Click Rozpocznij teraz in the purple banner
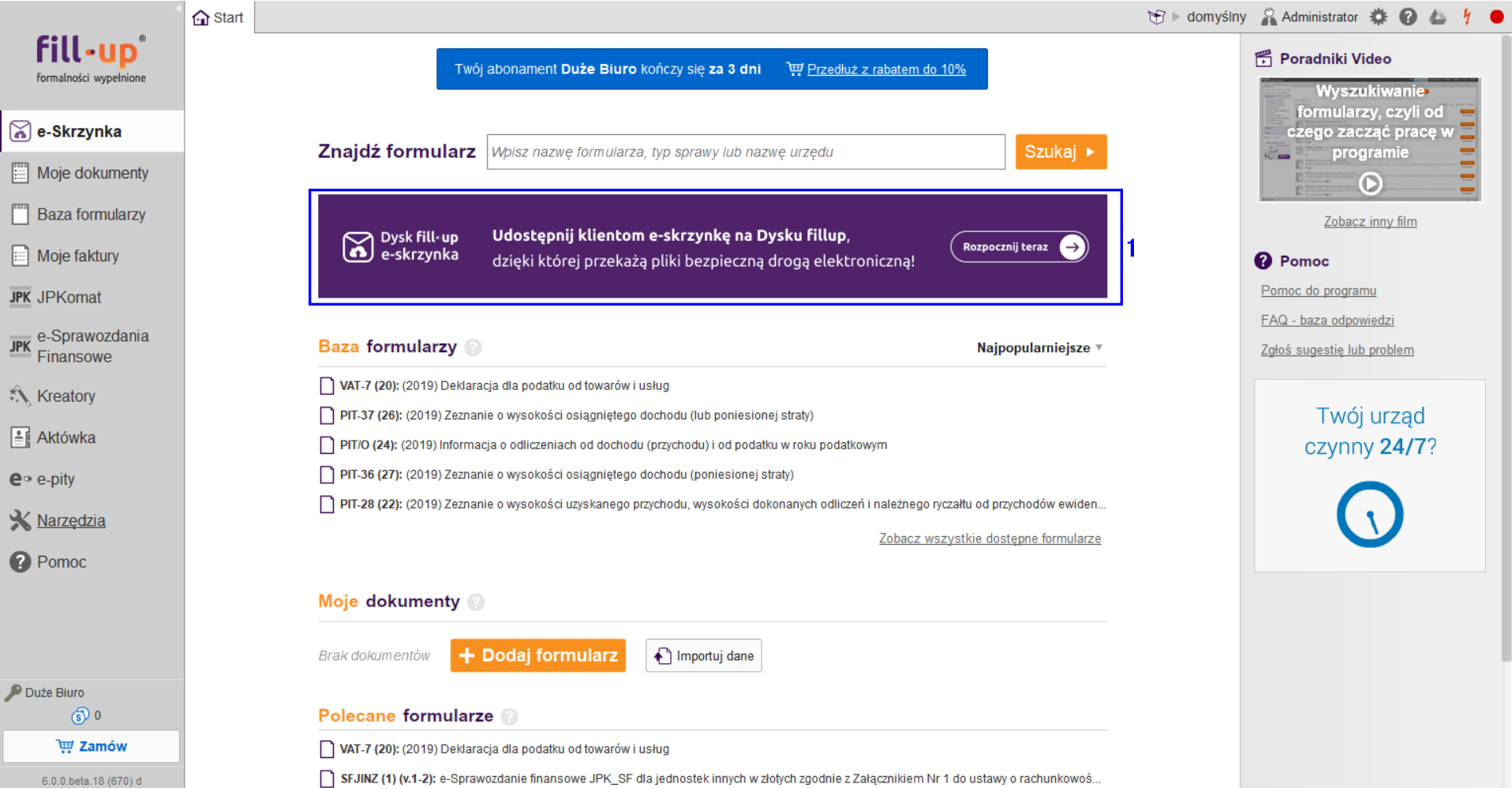Viewport: 1512px width, 788px height. (1020, 246)
